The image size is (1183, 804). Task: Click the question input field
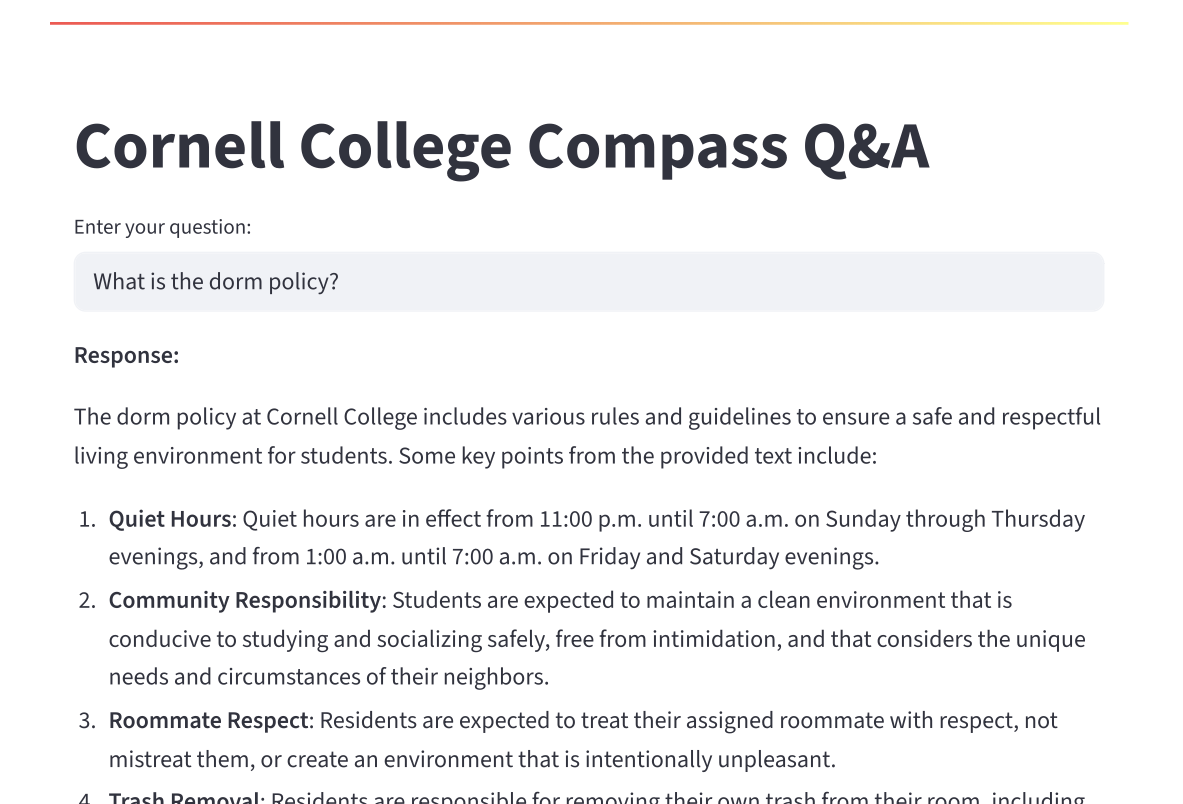click(588, 282)
